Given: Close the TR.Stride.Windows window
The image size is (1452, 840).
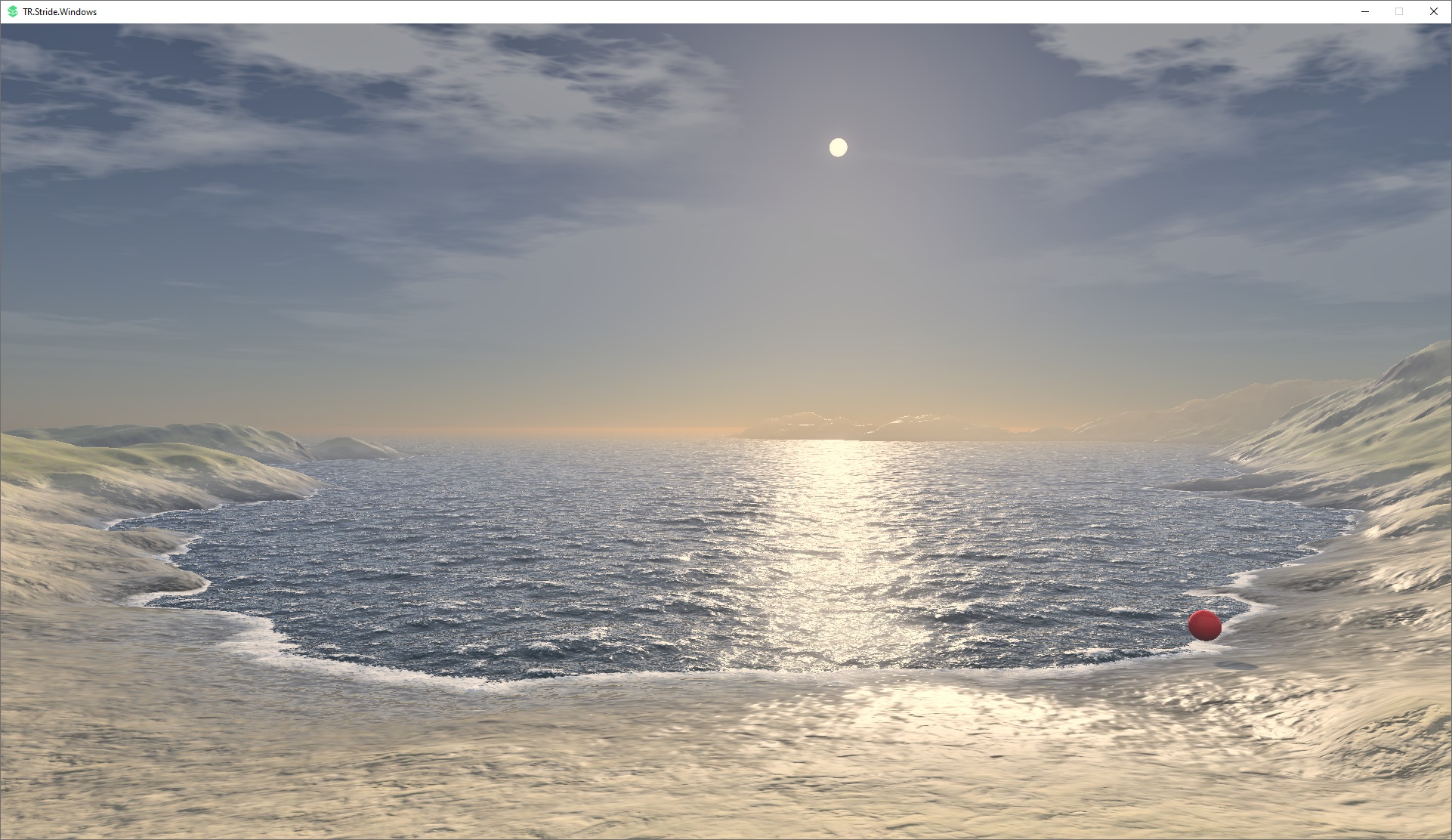Looking at the screenshot, I should coord(1433,11).
